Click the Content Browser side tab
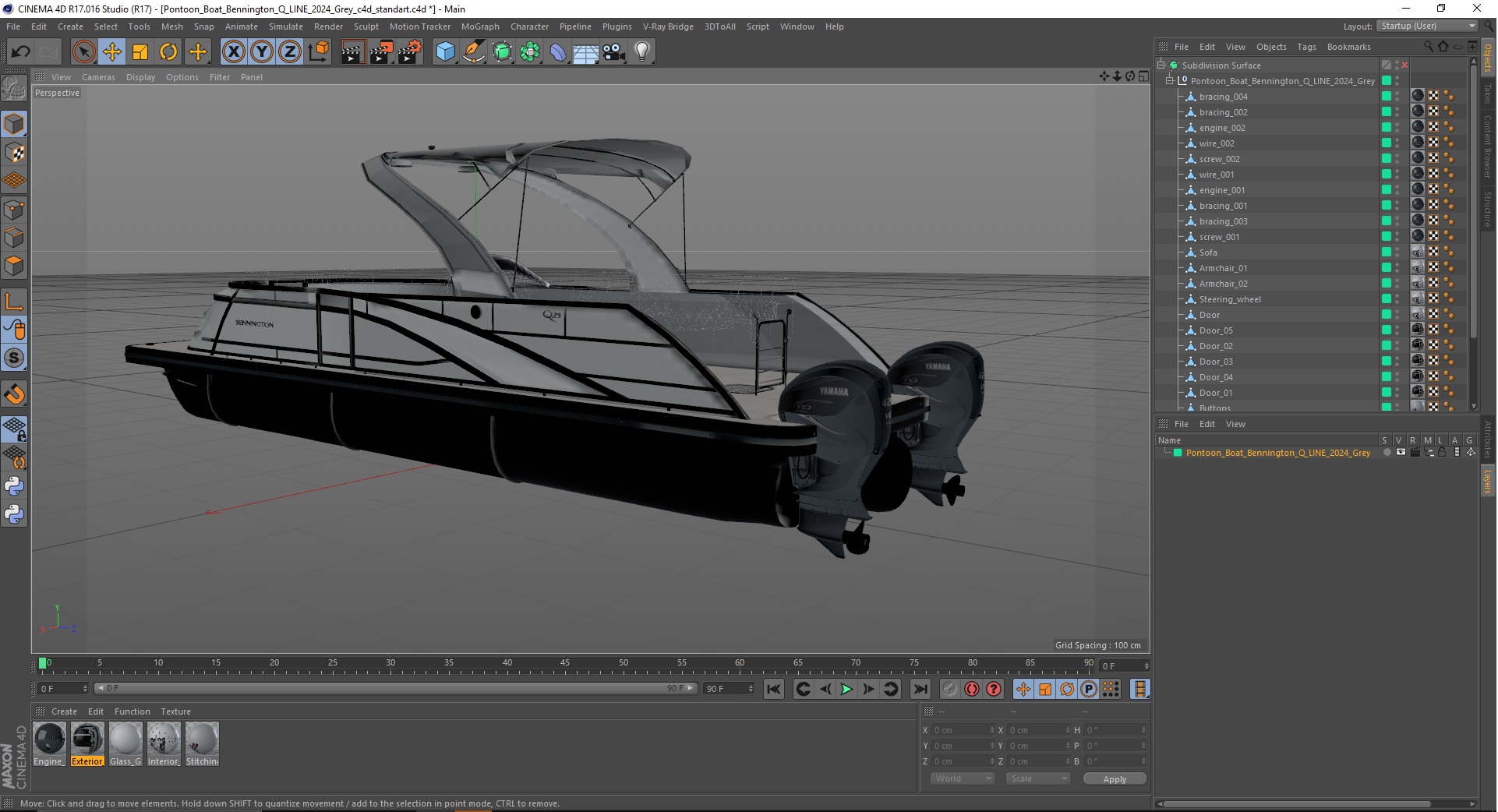The image size is (1498, 812). pos(1488,146)
